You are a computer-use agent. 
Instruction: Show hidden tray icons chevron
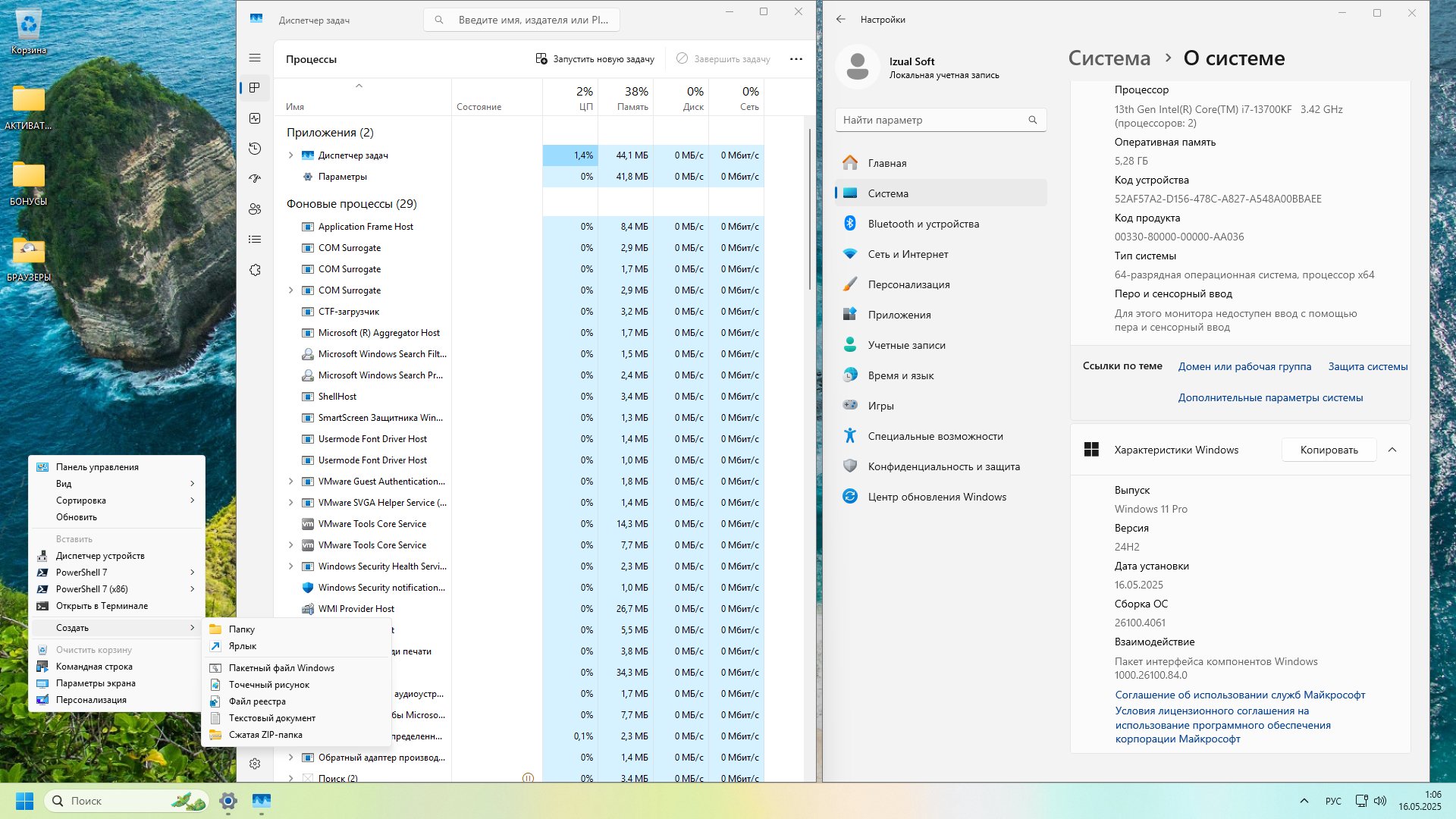1304,801
